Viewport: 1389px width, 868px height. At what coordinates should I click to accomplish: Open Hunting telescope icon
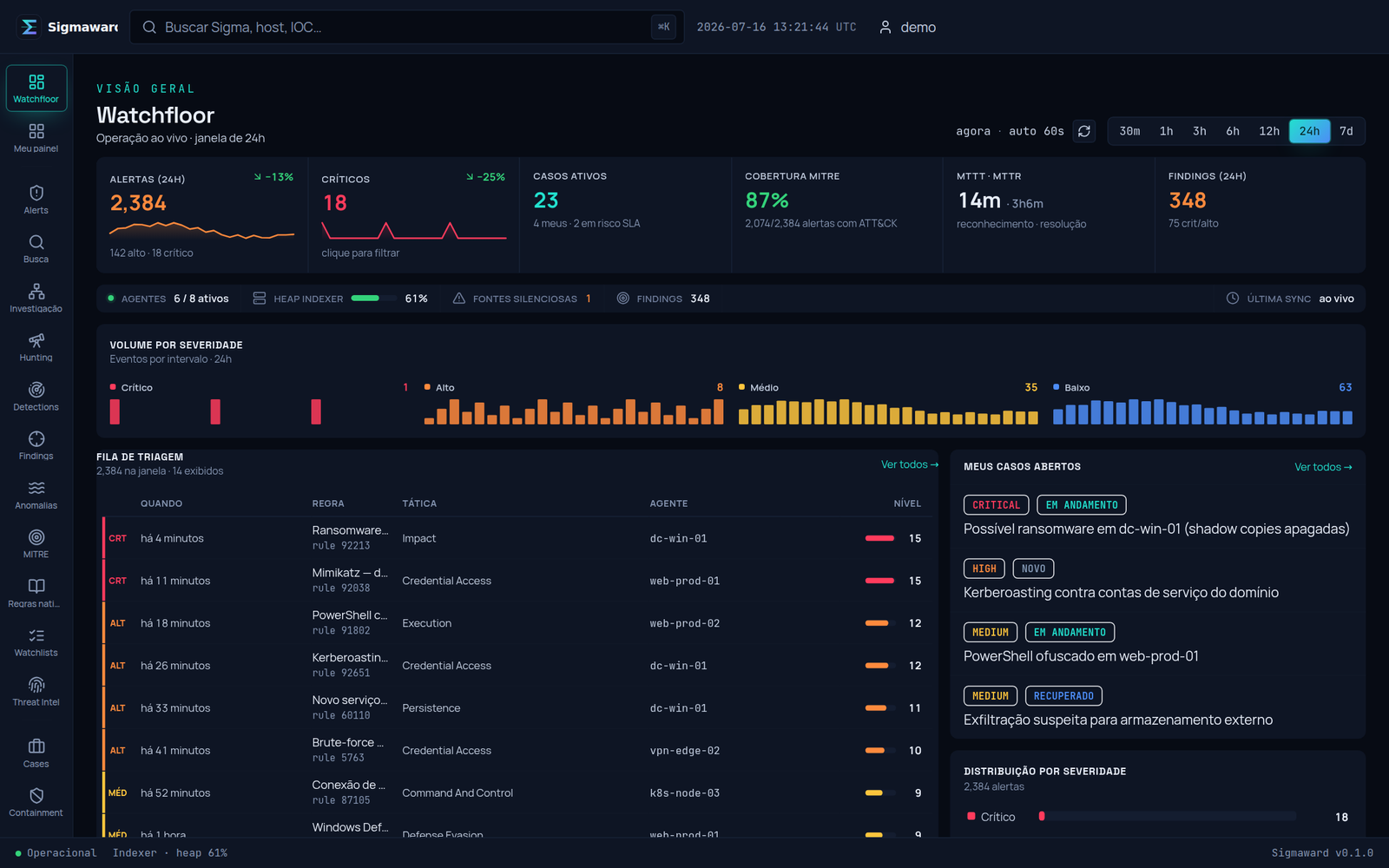[36, 340]
